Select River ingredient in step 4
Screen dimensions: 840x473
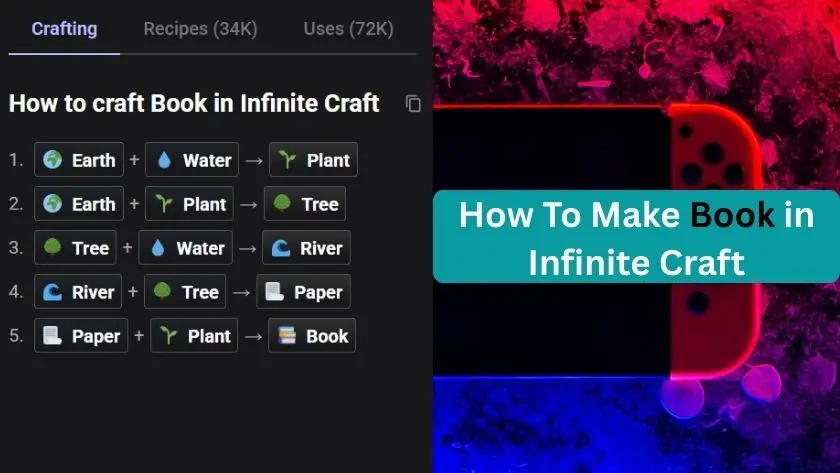pos(78,291)
